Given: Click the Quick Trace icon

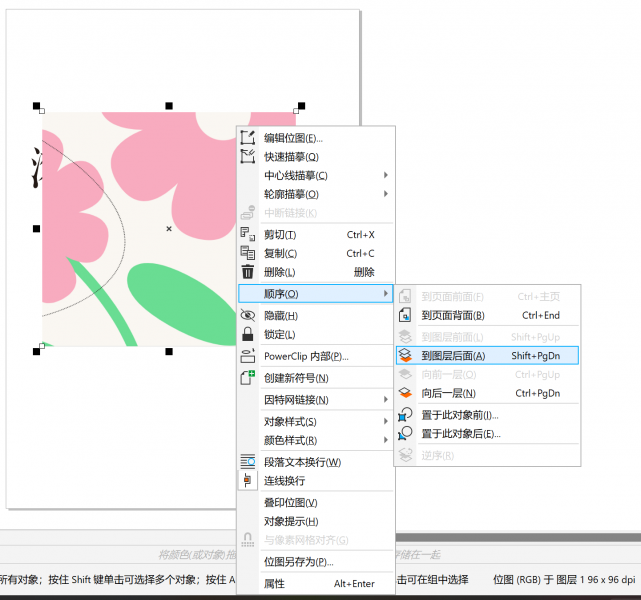Looking at the screenshot, I should 248,157.
